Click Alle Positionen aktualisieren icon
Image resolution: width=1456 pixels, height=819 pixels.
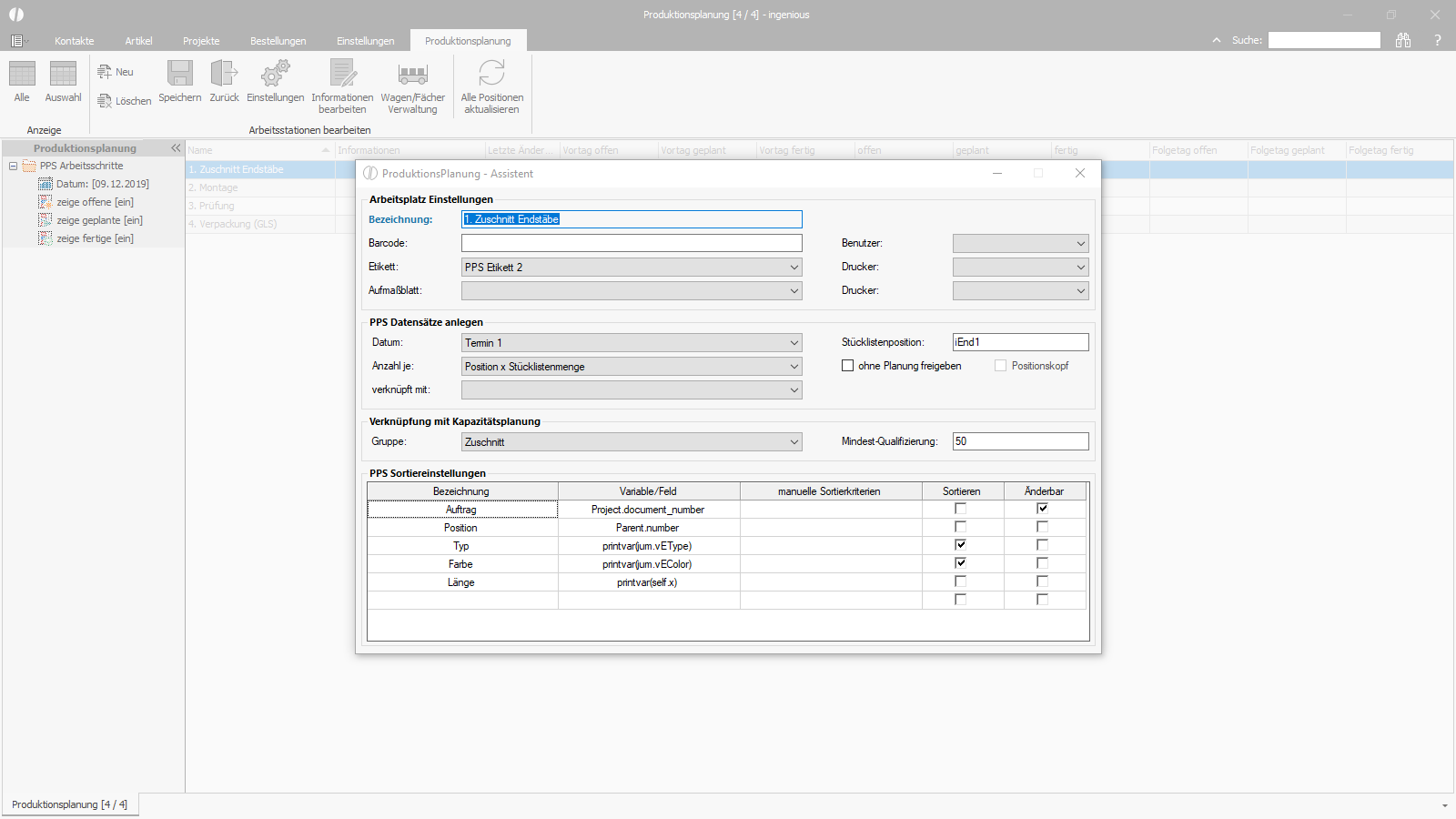[491, 74]
